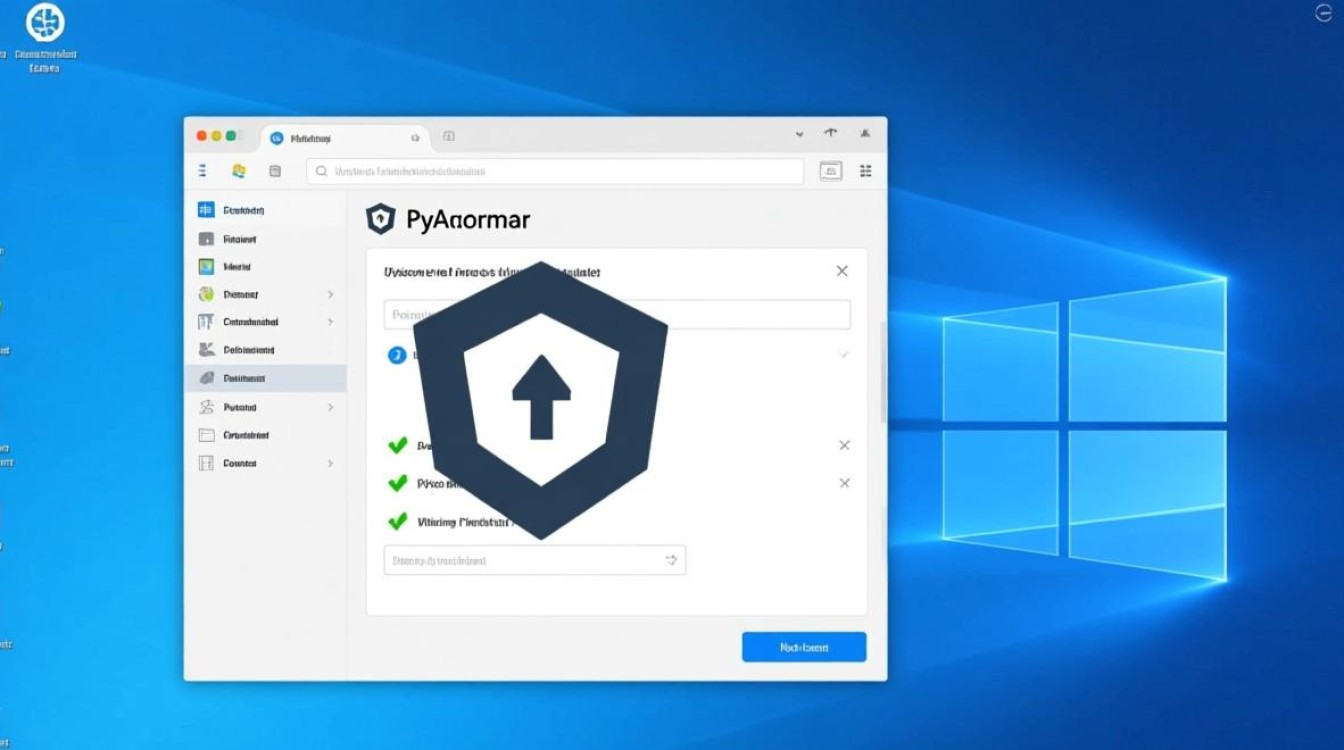Click the blue button at the bottom right

point(803,647)
